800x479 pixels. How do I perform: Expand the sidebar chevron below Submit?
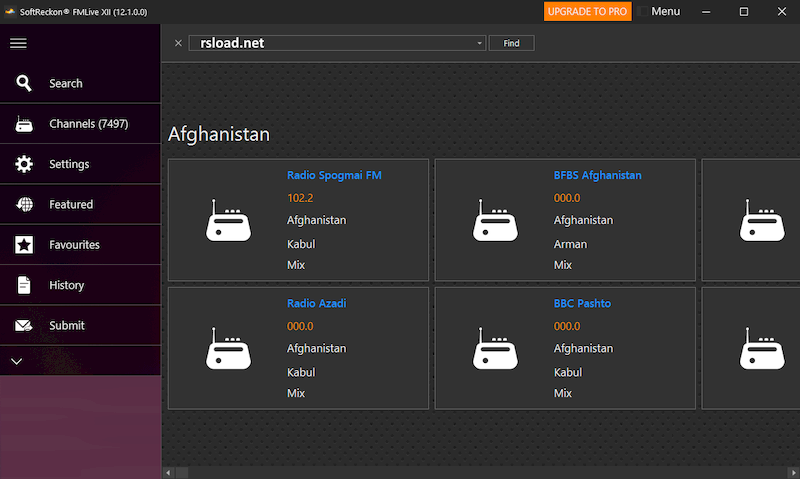click(17, 360)
